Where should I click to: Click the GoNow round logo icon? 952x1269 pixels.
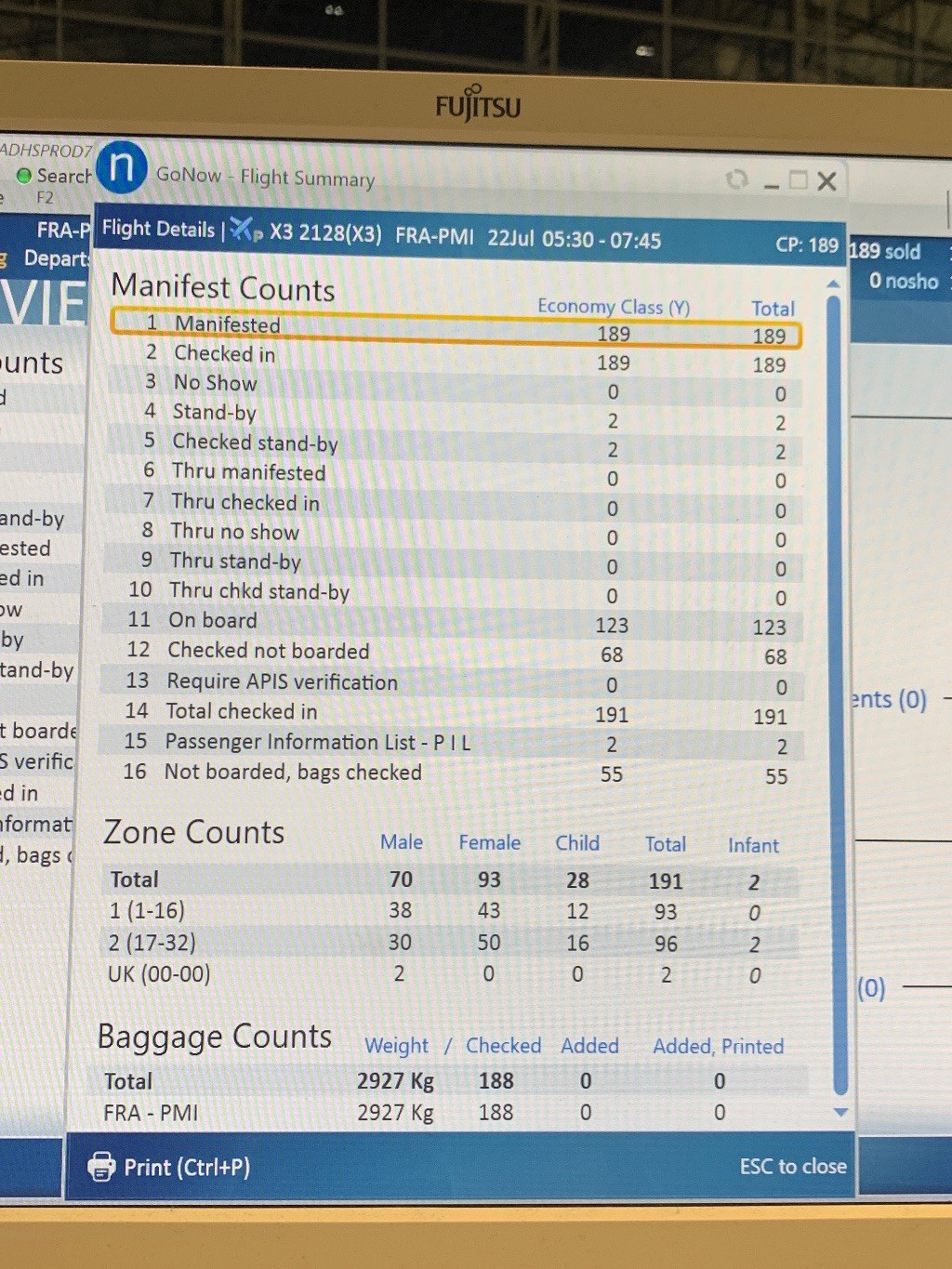tap(122, 167)
